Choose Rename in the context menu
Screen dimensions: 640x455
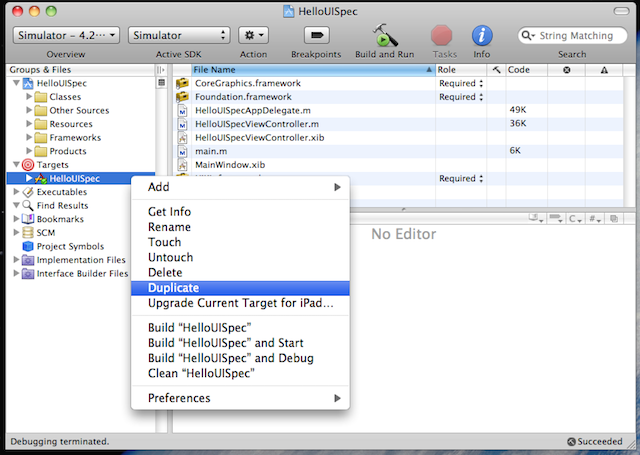coord(240,227)
